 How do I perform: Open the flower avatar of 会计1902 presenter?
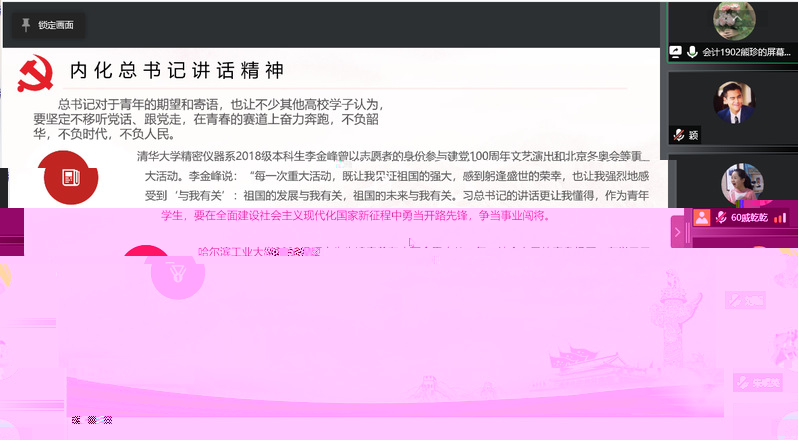tap(734, 20)
